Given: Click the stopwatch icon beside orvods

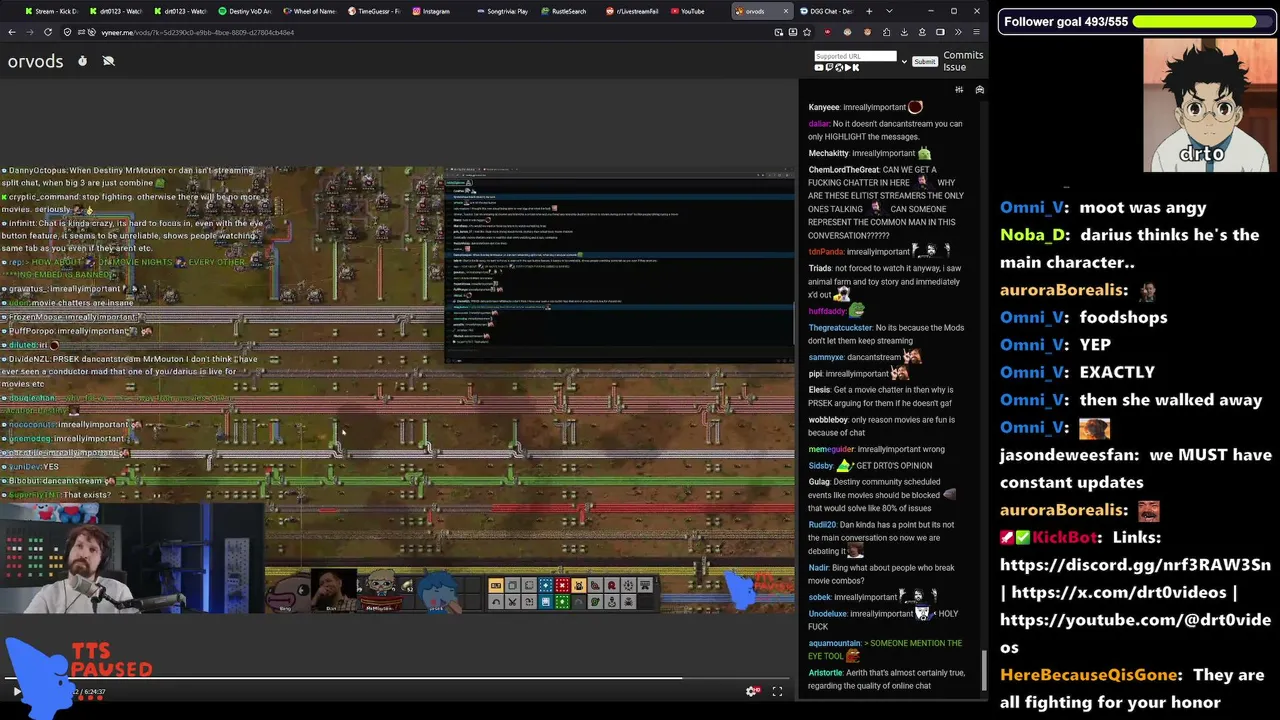Looking at the screenshot, I should tap(82, 61).
